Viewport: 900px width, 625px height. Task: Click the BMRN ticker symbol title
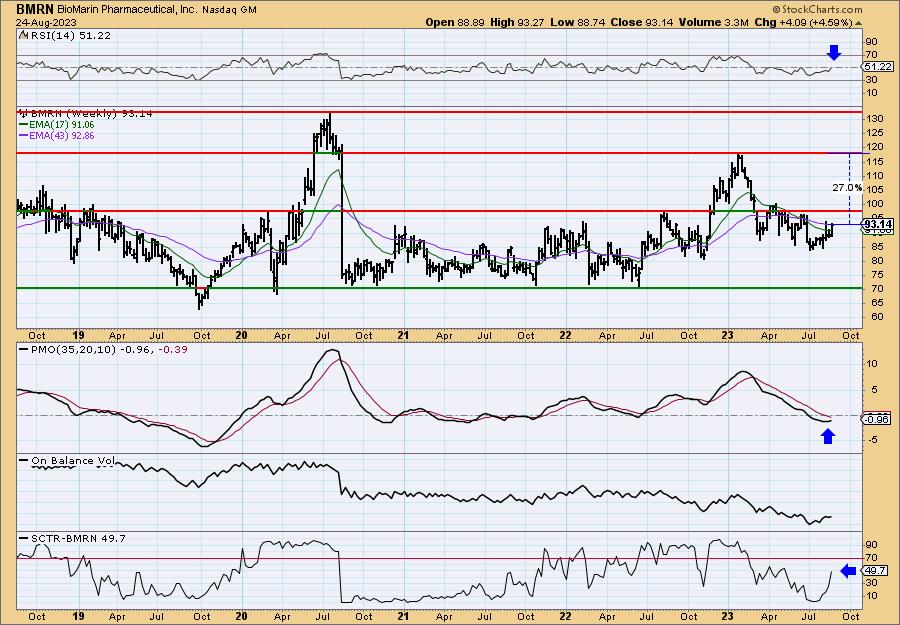[35, 9]
